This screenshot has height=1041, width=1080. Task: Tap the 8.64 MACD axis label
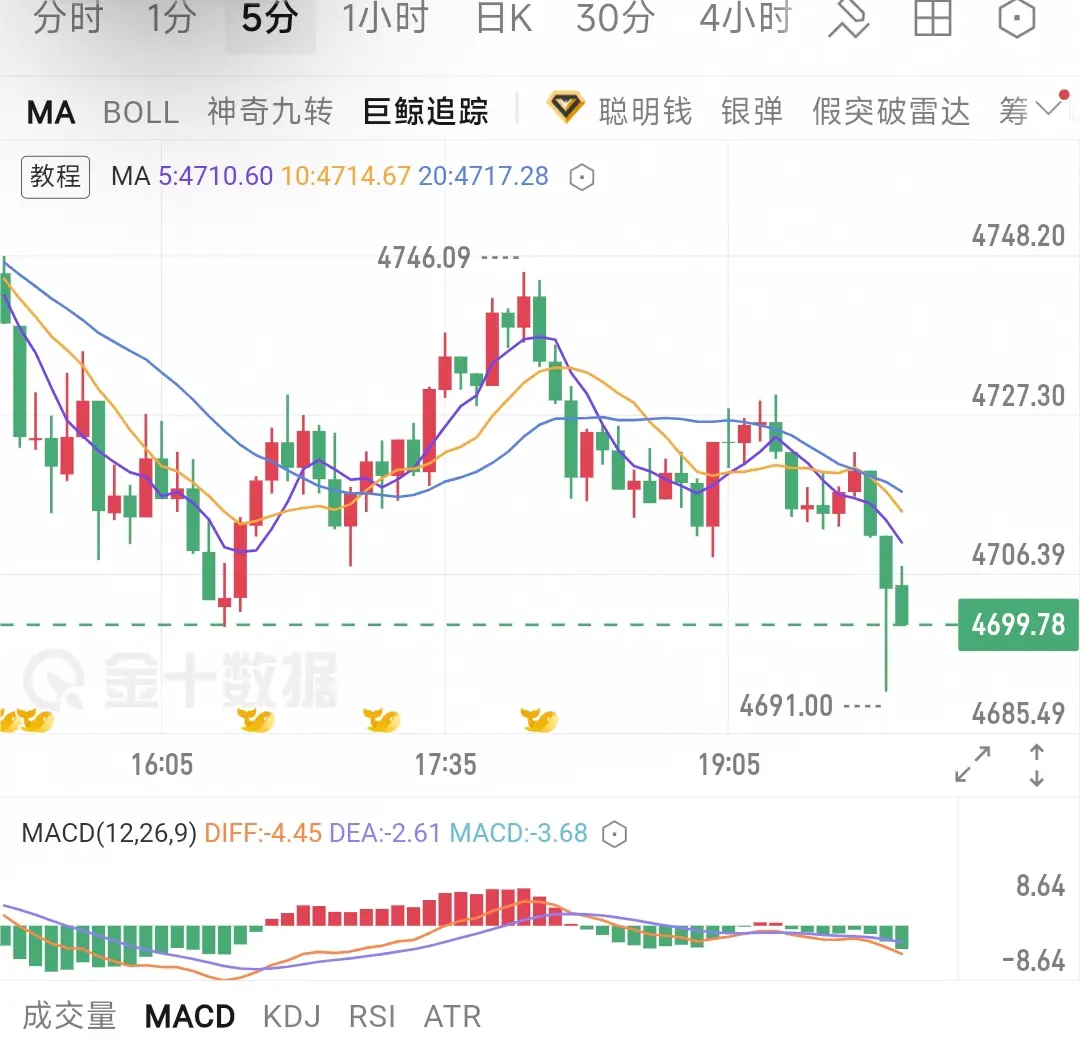coord(1040,886)
